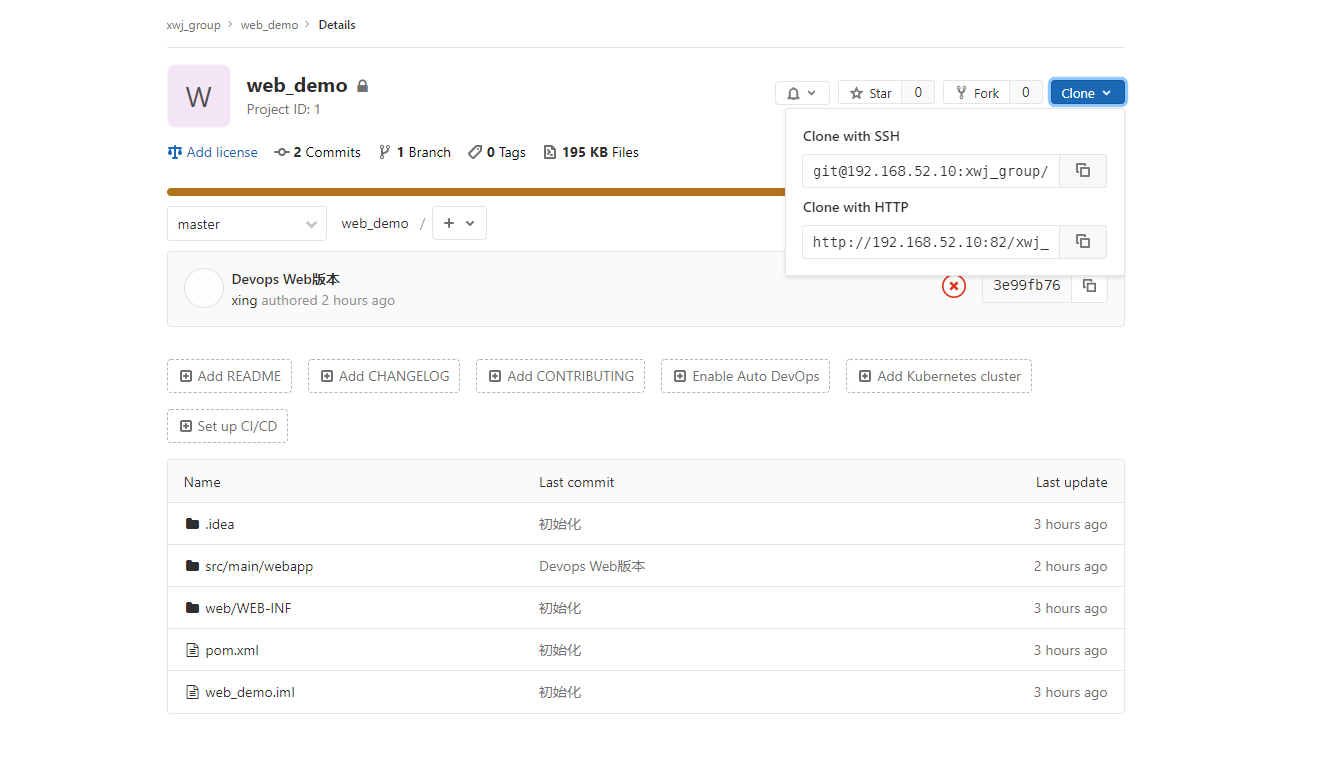Viewport: 1327px width, 763px height.
Task: Click Add CONTRIBUTING button
Action: 560,376
